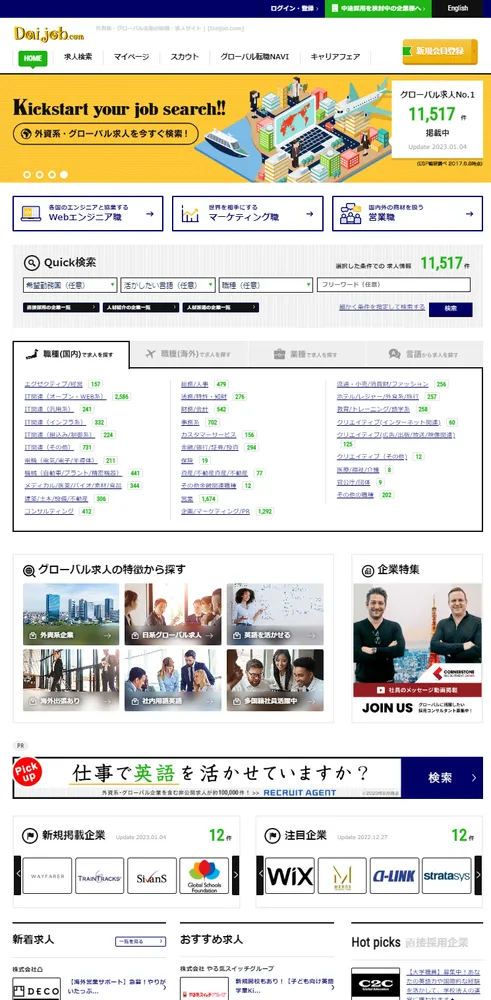The width and height of the screenshot is (491, 1000).
Task: Click the green 中途採用を検討中の企業様へ link
Action: [x=378, y=8]
